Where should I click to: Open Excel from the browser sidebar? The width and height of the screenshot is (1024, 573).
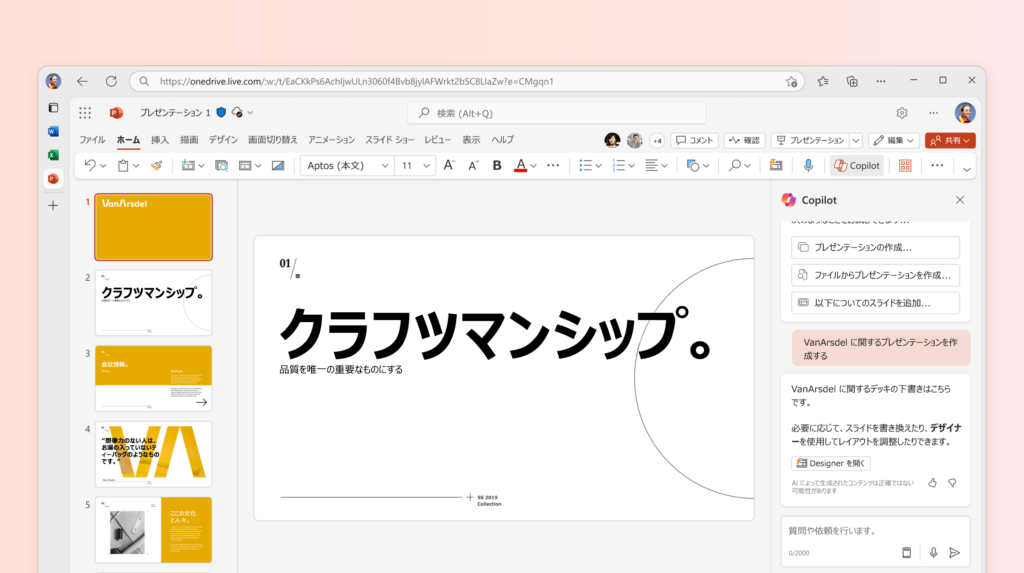click(x=54, y=155)
